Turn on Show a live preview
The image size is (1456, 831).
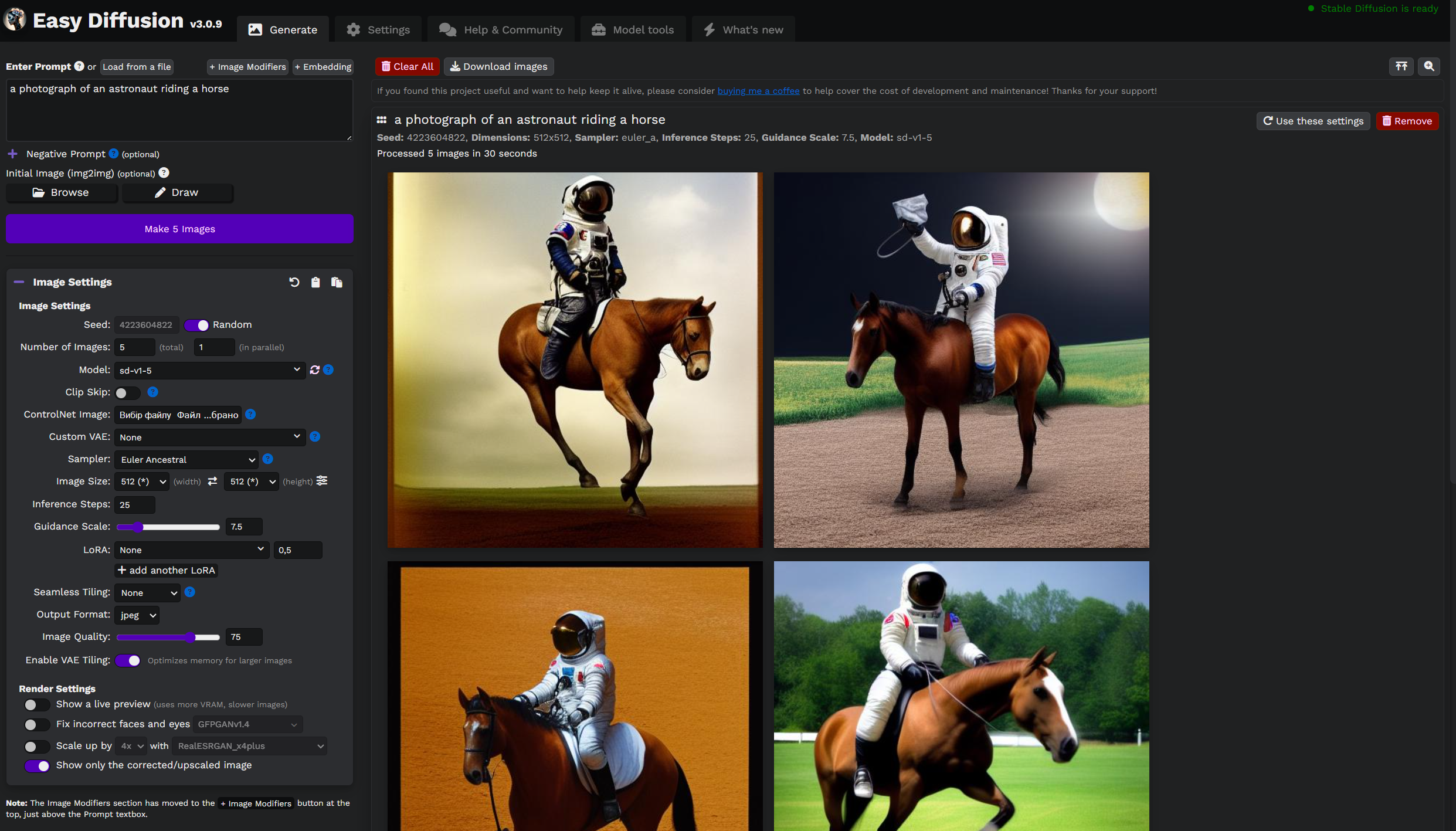[x=36, y=704]
